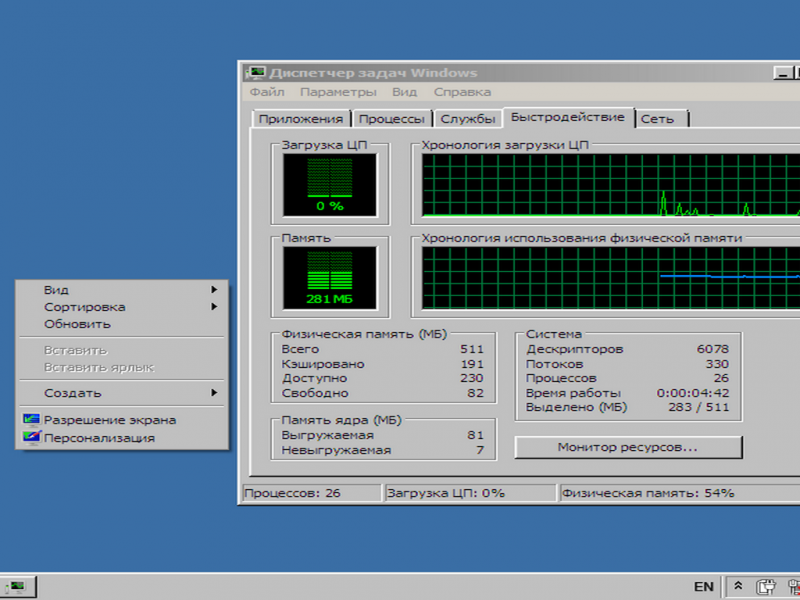Click the Невыгружаемая label
800x600 pixels.
coord(336,451)
